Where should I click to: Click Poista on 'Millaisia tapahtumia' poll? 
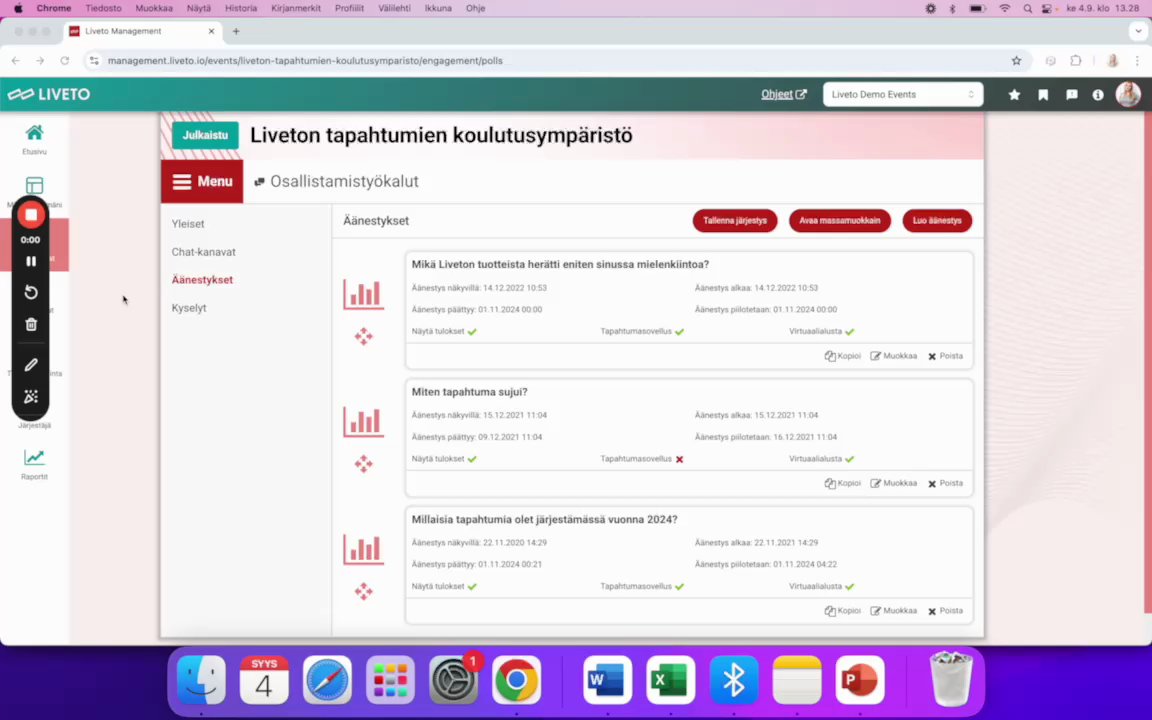[945, 611]
